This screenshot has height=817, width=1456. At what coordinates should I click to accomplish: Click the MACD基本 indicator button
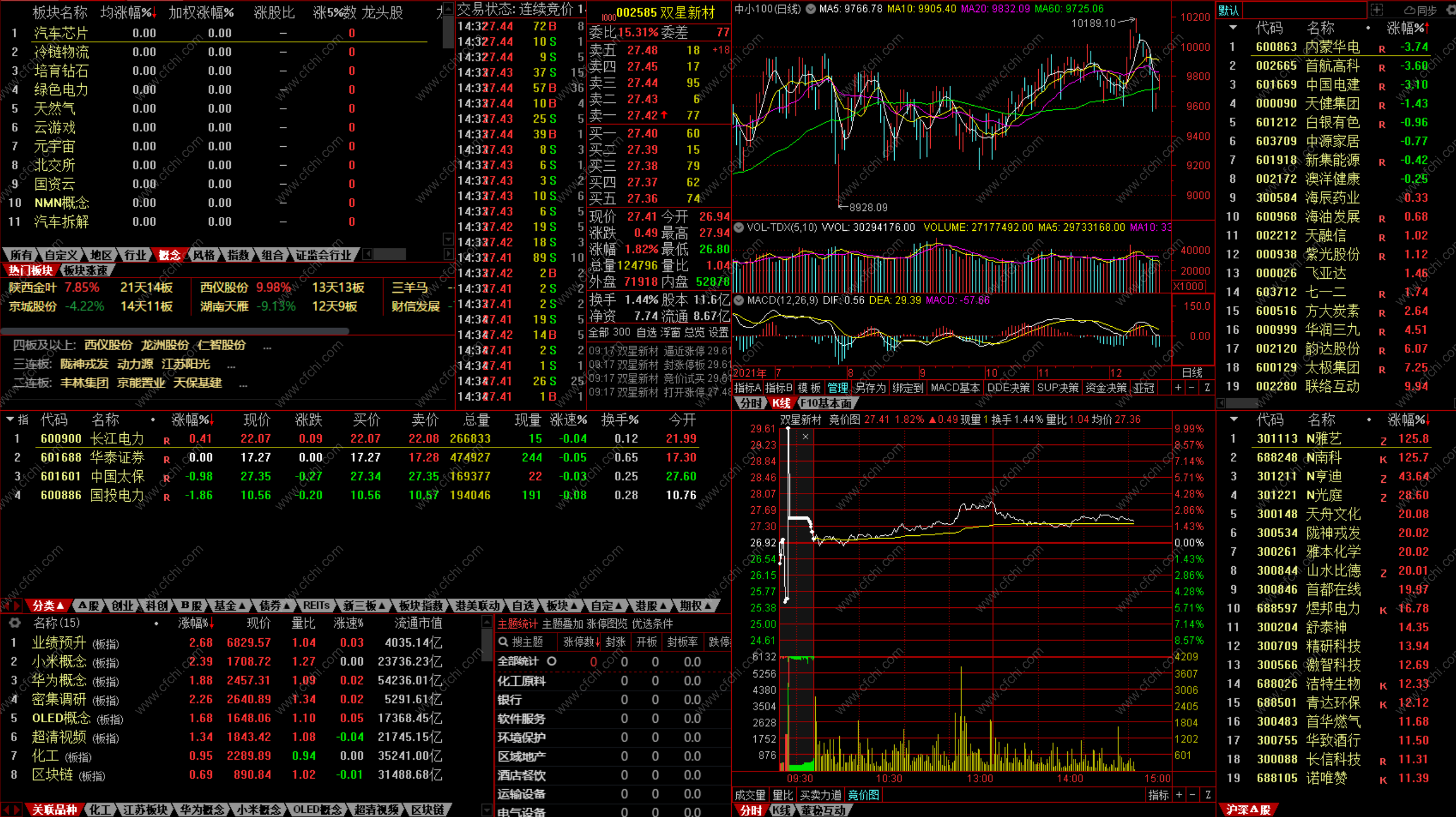[x=955, y=388]
